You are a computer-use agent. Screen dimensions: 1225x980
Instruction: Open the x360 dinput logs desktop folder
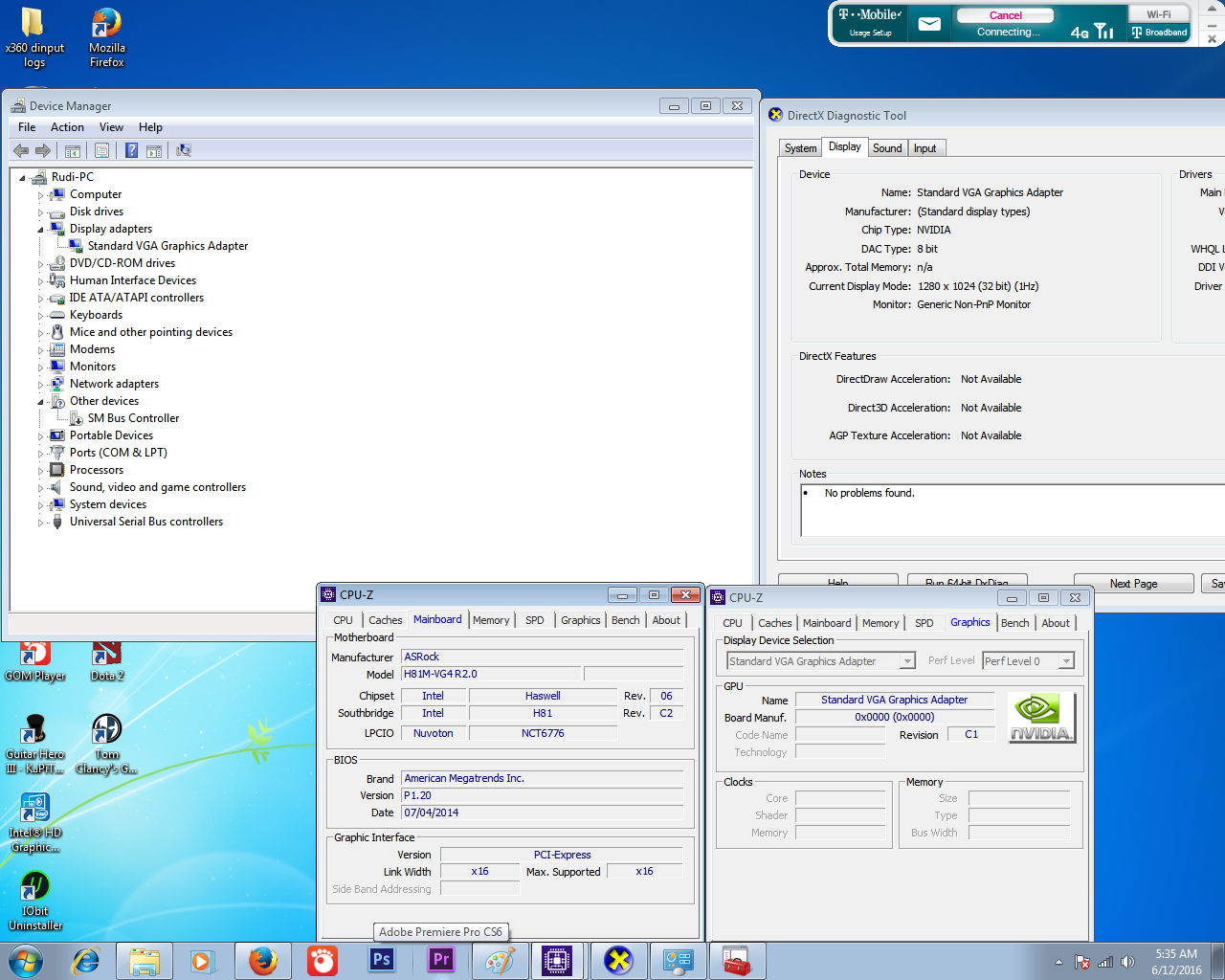[34, 38]
